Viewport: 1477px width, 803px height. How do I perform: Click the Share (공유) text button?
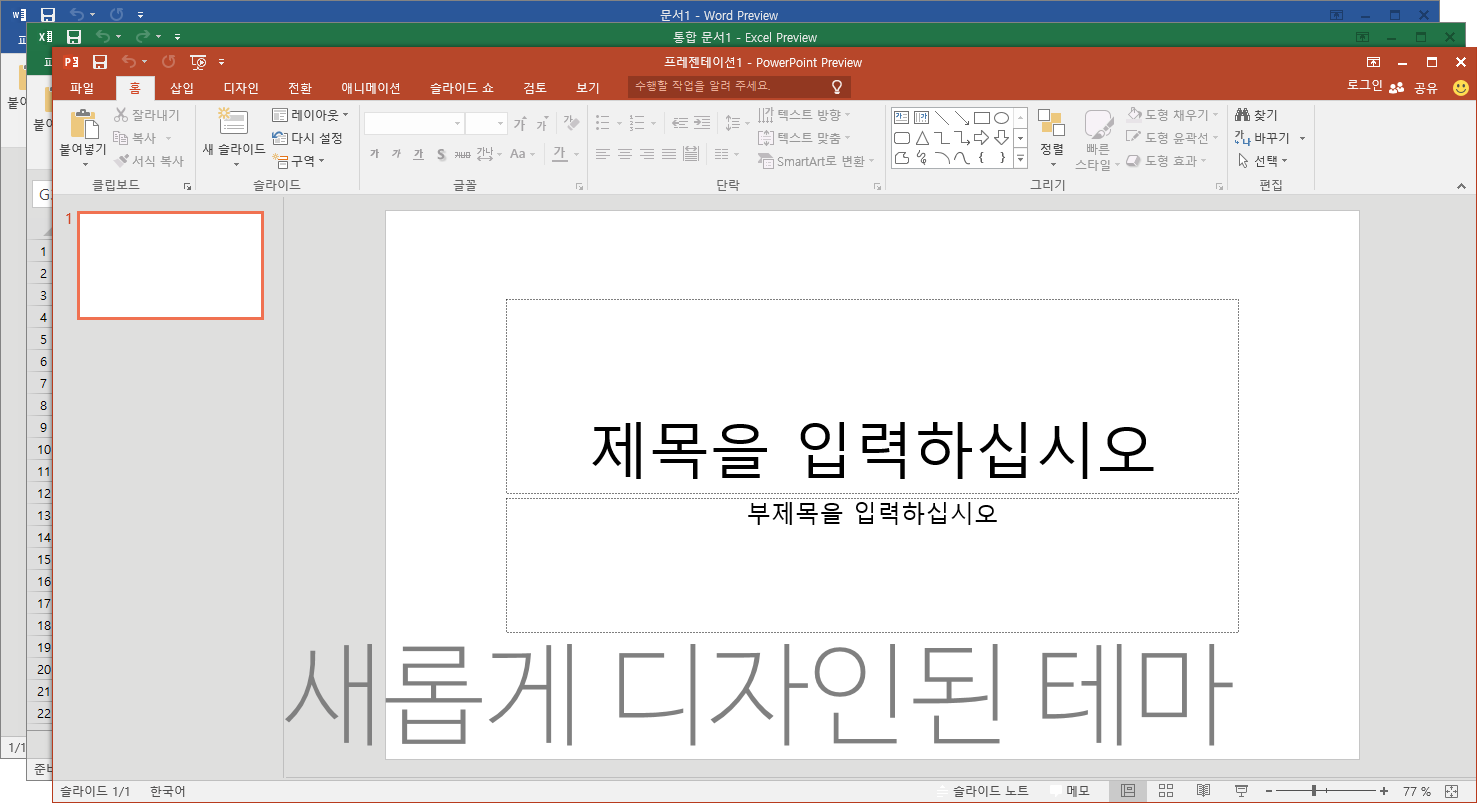click(1425, 88)
